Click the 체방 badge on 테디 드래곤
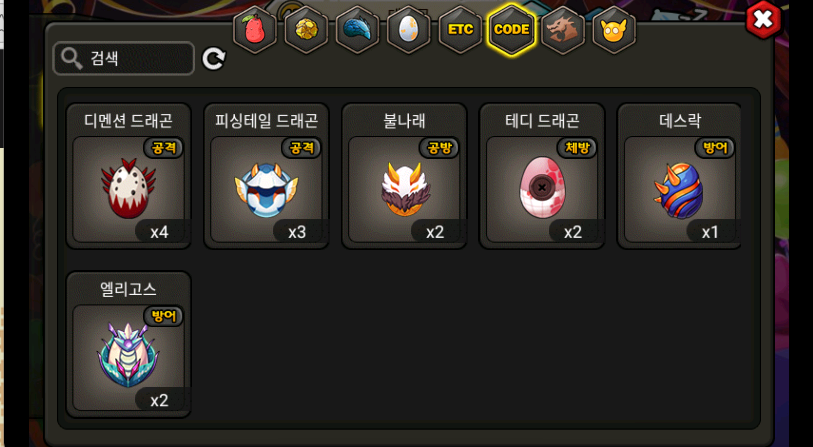813x447 pixels. [577, 148]
